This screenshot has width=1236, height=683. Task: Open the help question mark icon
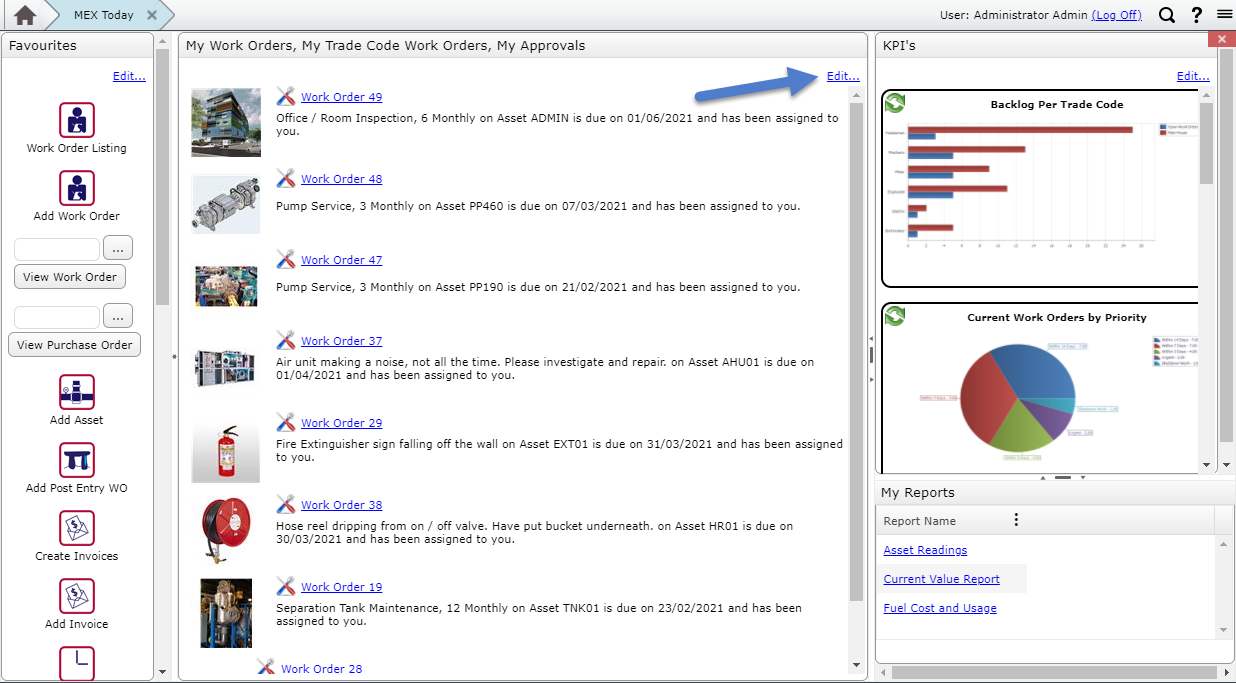1196,15
